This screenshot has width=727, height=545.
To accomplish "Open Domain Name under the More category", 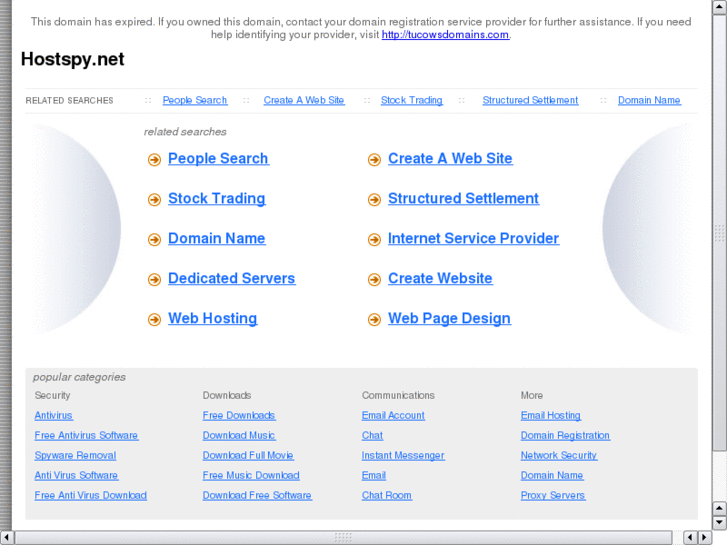I will pyautogui.click(x=552, y=475).
